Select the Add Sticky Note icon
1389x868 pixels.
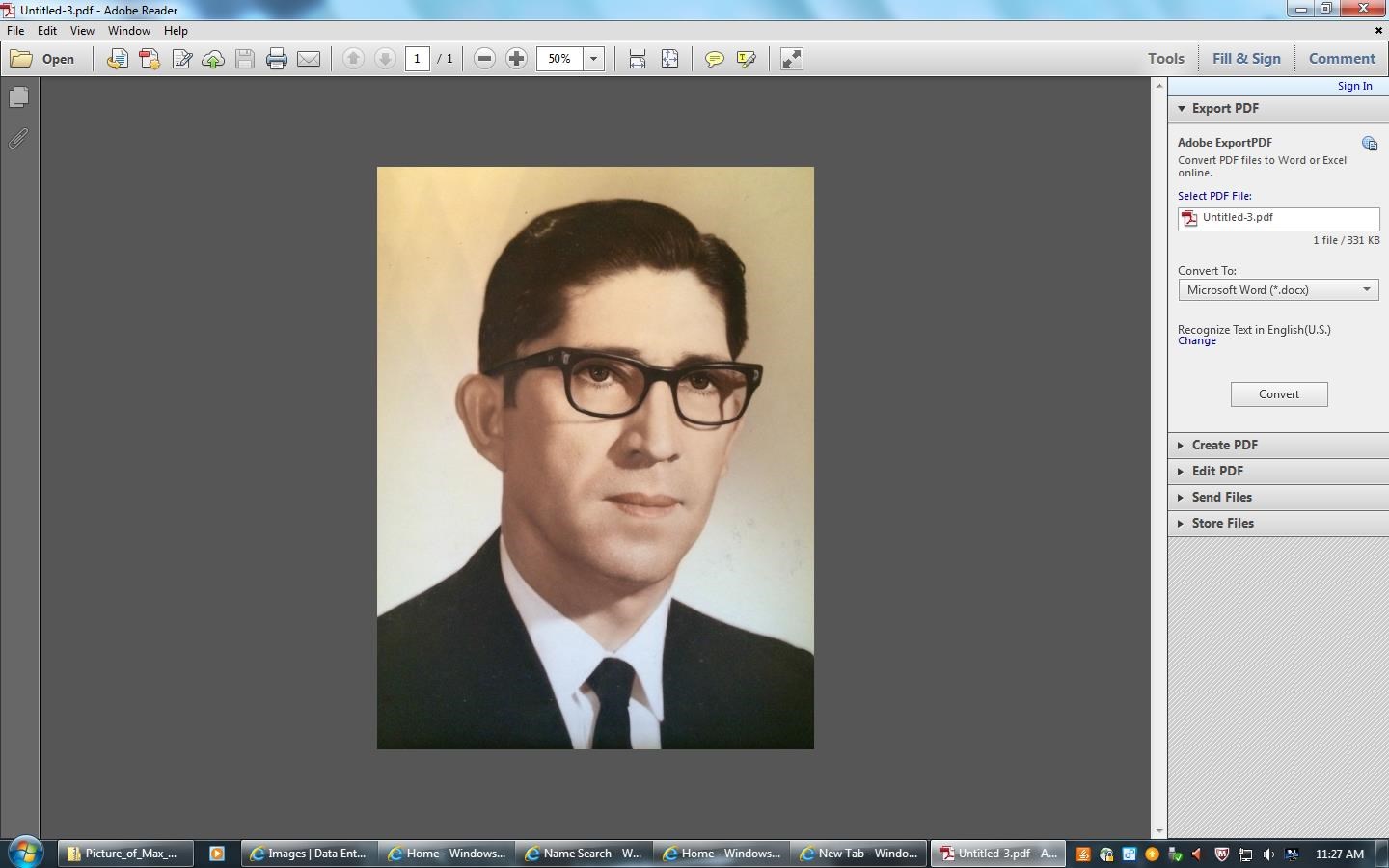click(x=714, y=59)
